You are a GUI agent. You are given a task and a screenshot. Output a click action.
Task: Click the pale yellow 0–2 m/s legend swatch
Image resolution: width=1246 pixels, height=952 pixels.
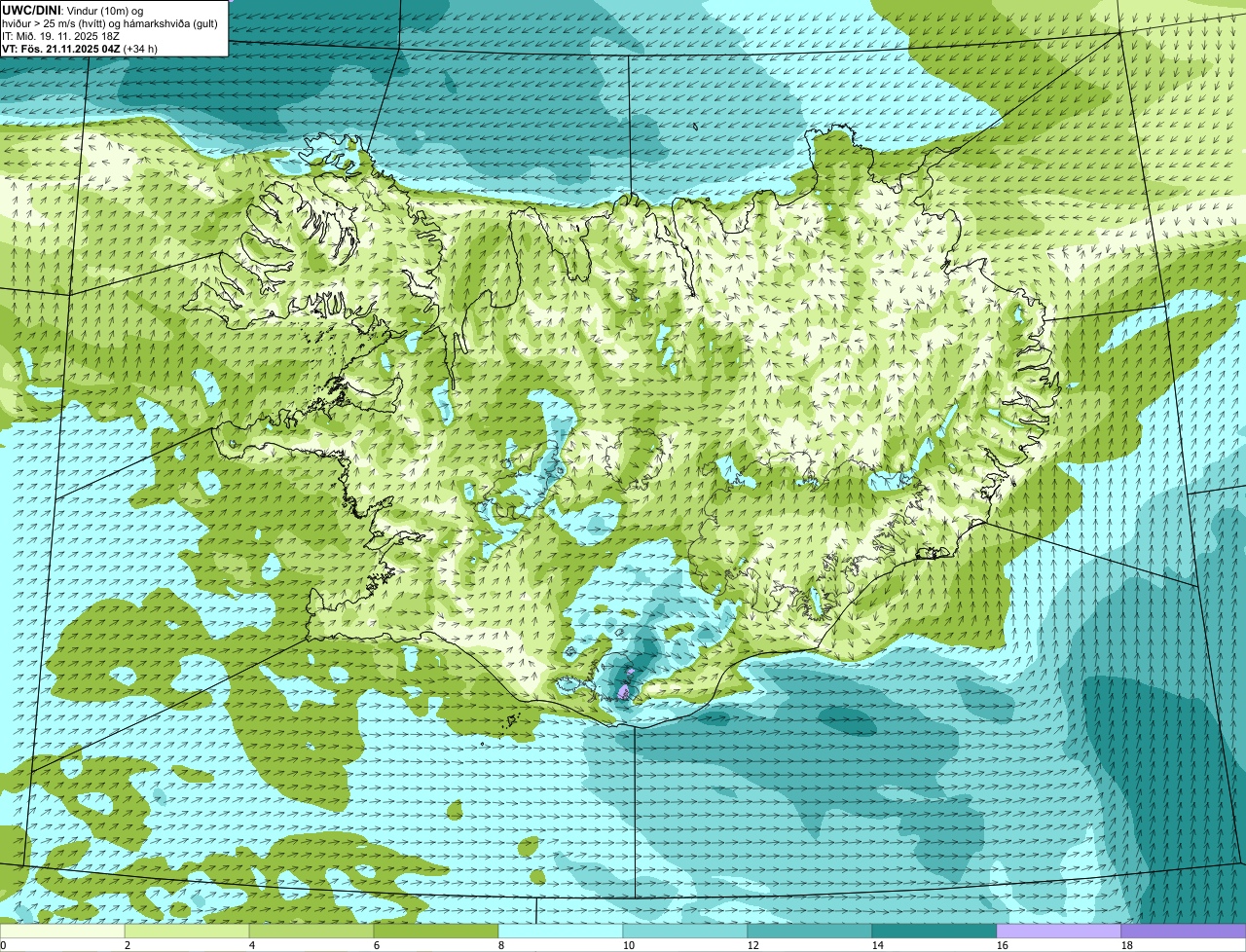point(62,932)
